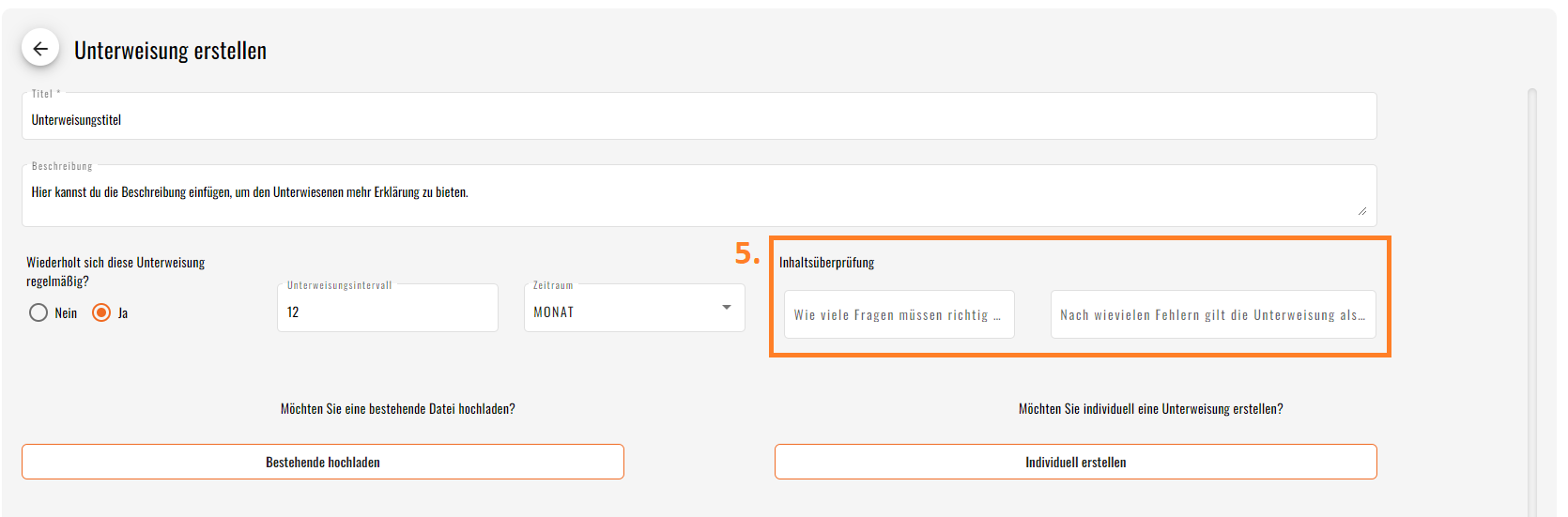Open the Zeitraum dropdown
The image size is (1568, 517).
[634, 309]
